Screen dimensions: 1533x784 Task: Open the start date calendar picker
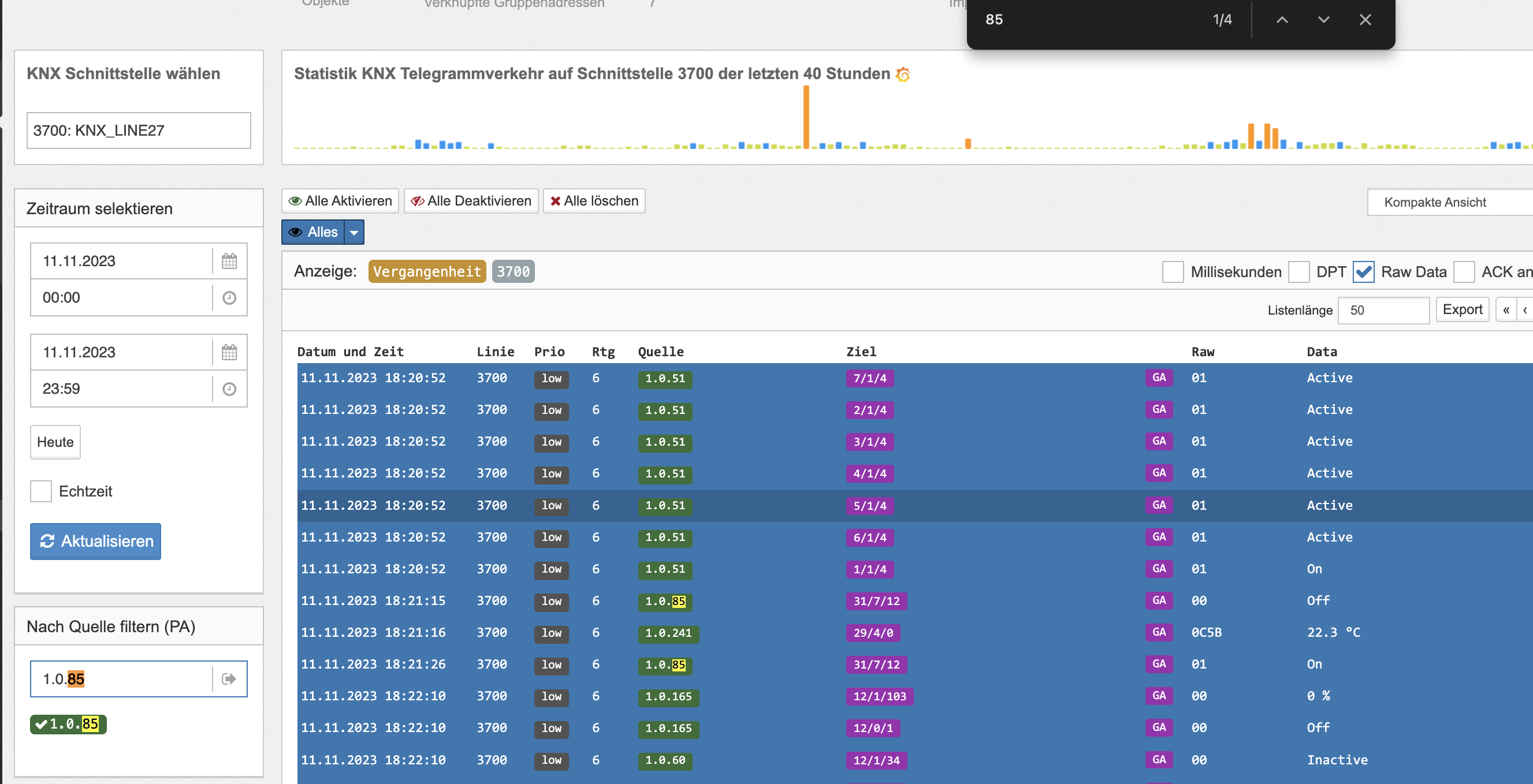click(x=229, y=261)
